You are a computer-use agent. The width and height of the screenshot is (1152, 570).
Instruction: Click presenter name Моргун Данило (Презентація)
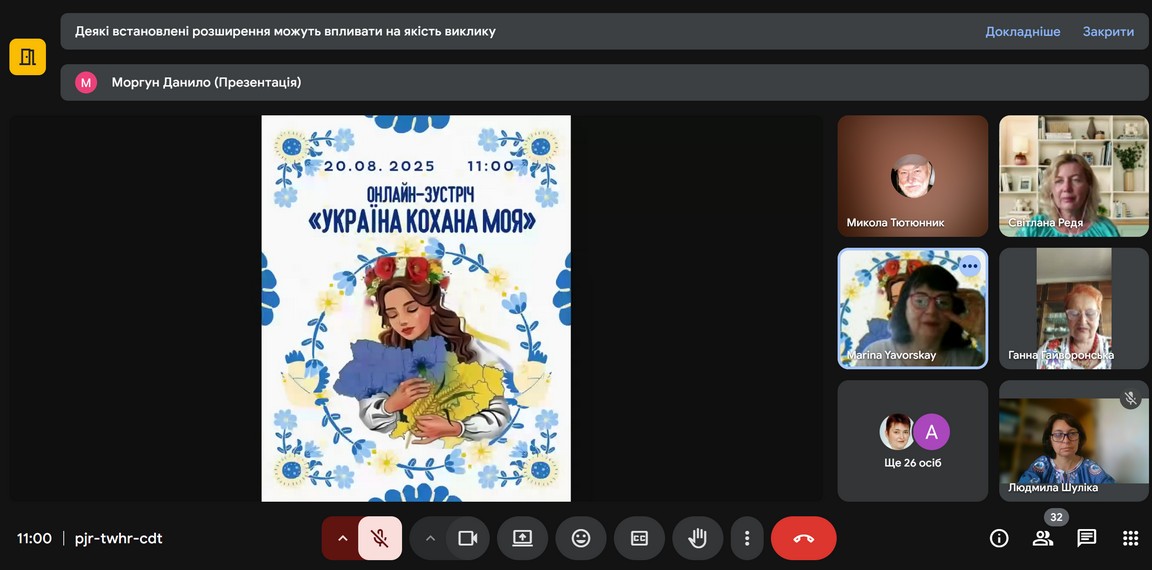tap(206, 82)
